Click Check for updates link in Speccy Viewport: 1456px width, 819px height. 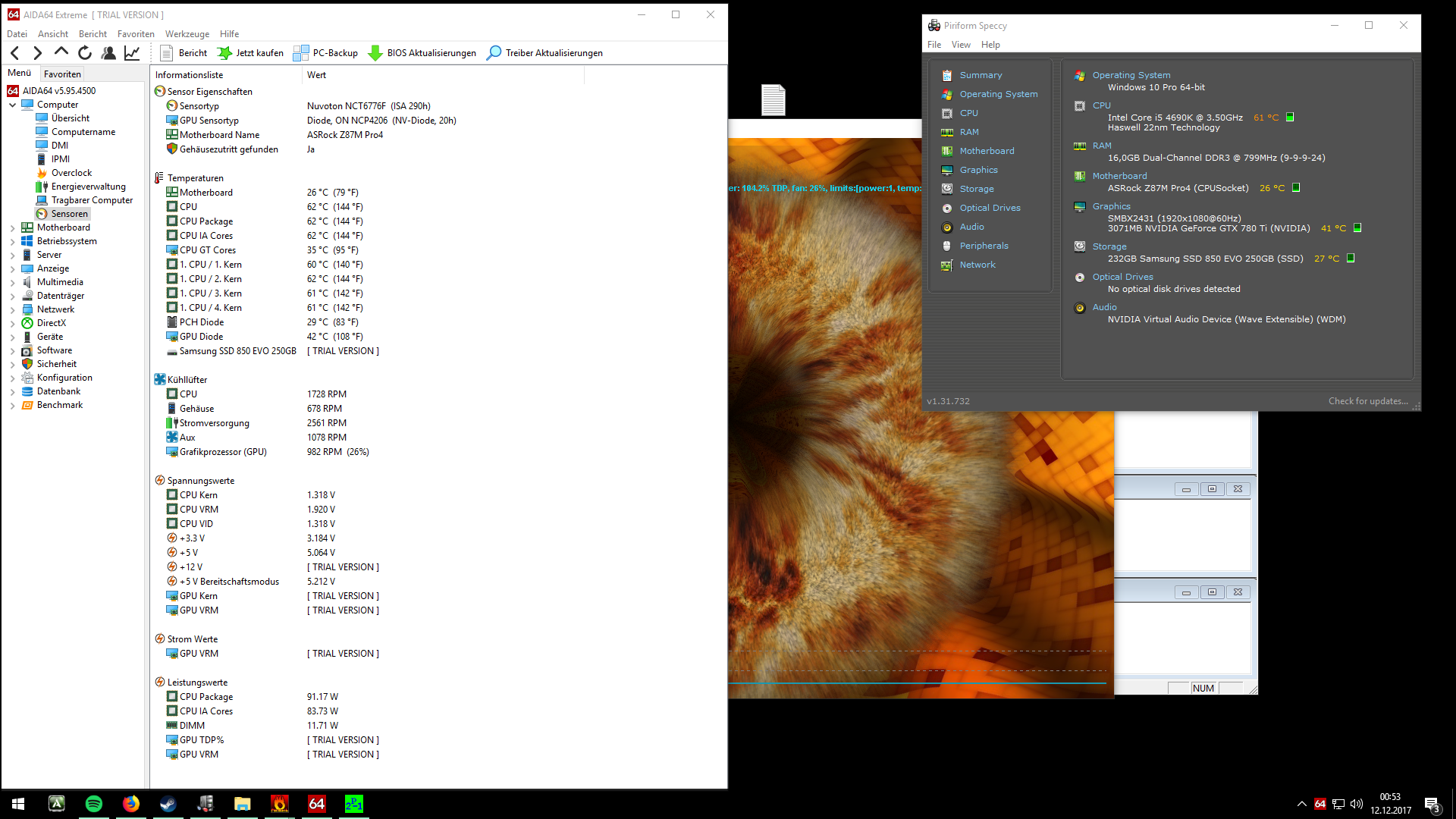click(x=1367, y=401)
